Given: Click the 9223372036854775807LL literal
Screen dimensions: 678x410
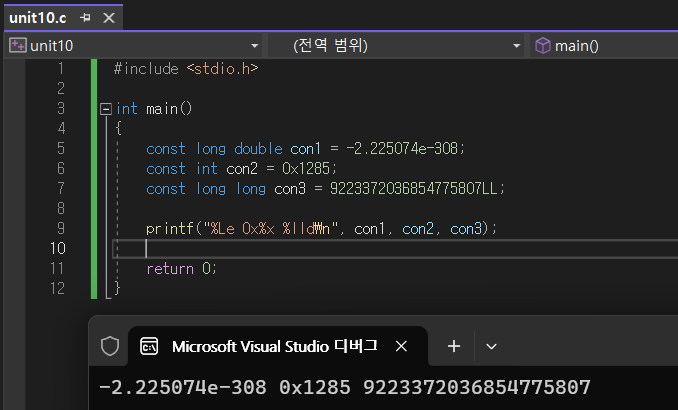Looking at the screenshot, I should [413, 189].
